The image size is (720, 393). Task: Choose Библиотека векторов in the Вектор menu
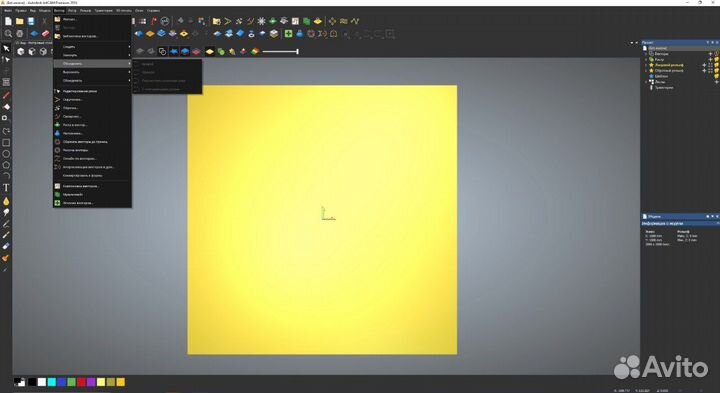point(92,36)
